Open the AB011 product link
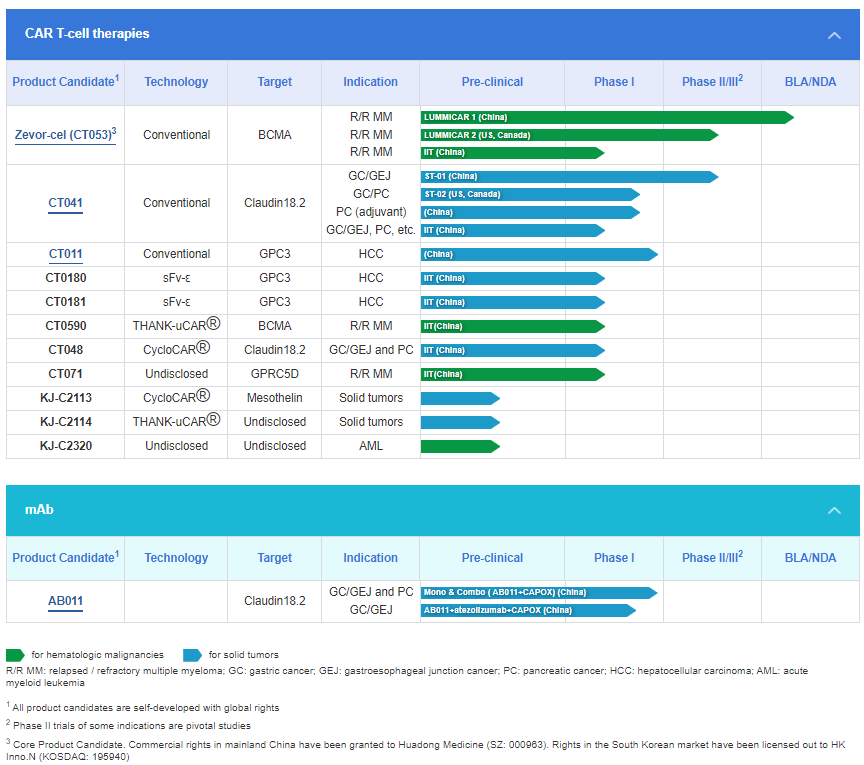Screen dimensions: 864x765 (65, 601)
